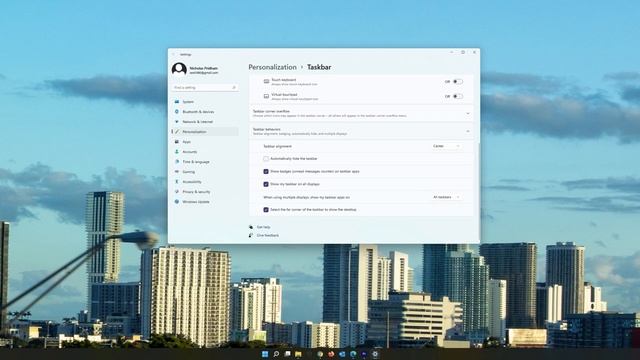Open Gaming settings category
Viewport: 640px width, 360px height.
[x=205, y=172]
